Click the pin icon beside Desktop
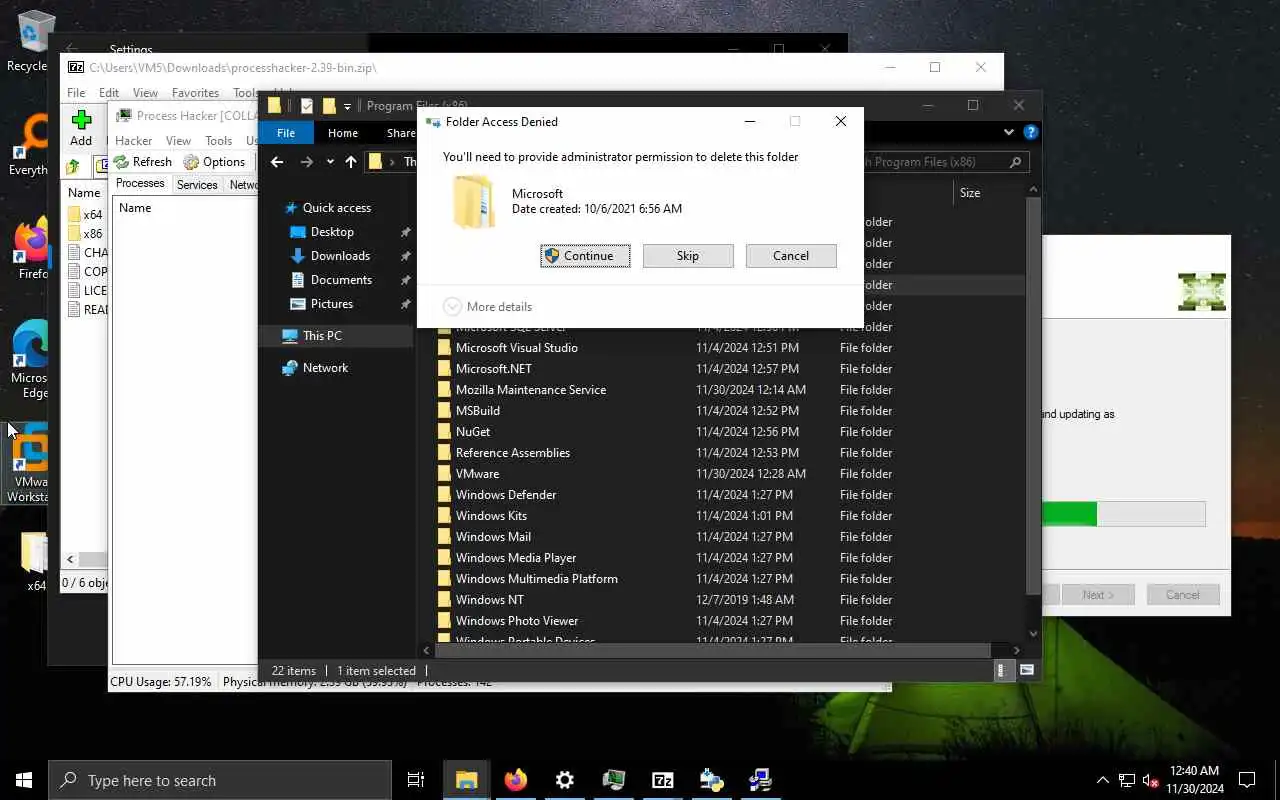Viewport: 1280px width, 800px height. click(x=405, y=232)
